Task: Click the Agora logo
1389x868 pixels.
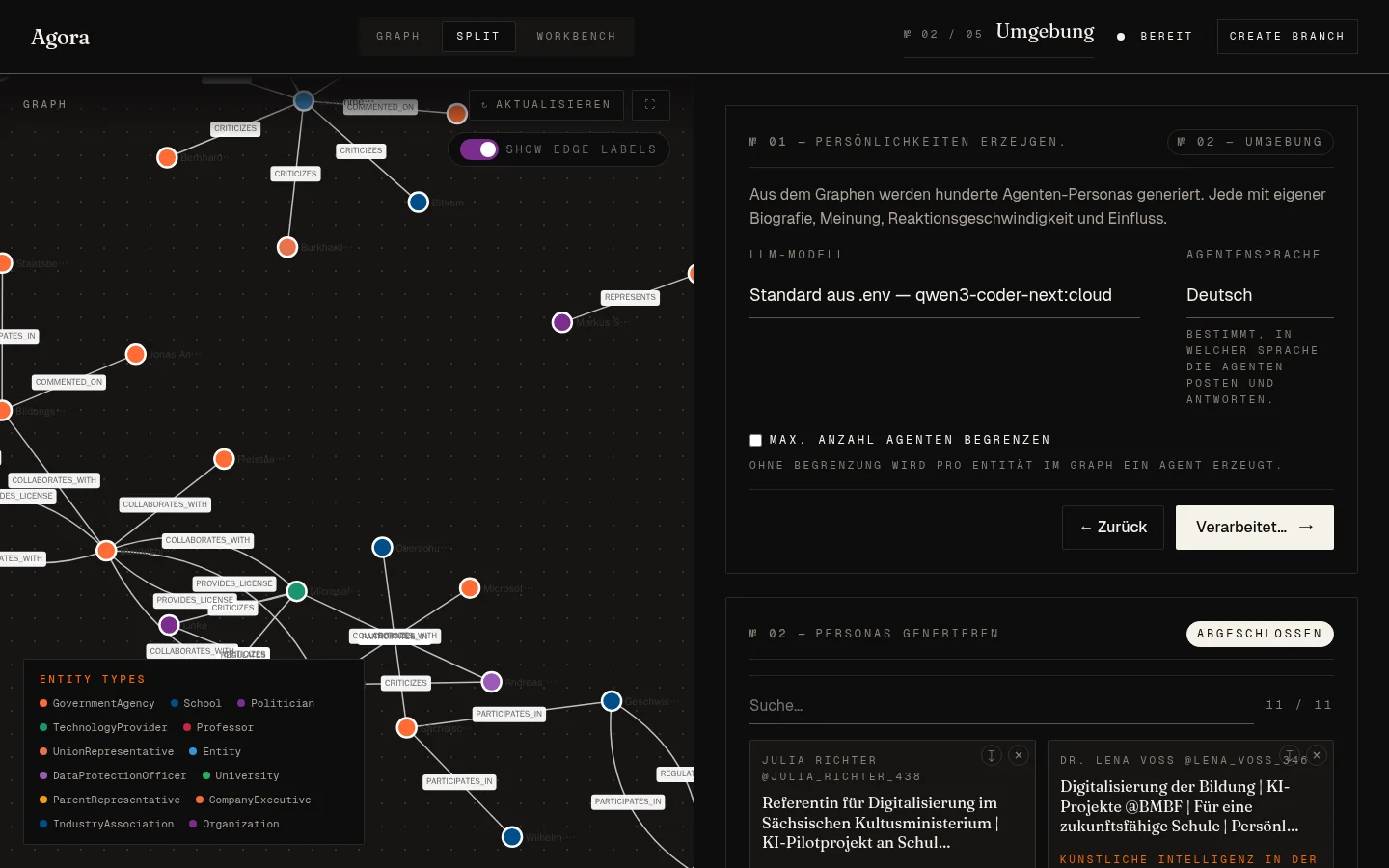Action: pos(60,37)
